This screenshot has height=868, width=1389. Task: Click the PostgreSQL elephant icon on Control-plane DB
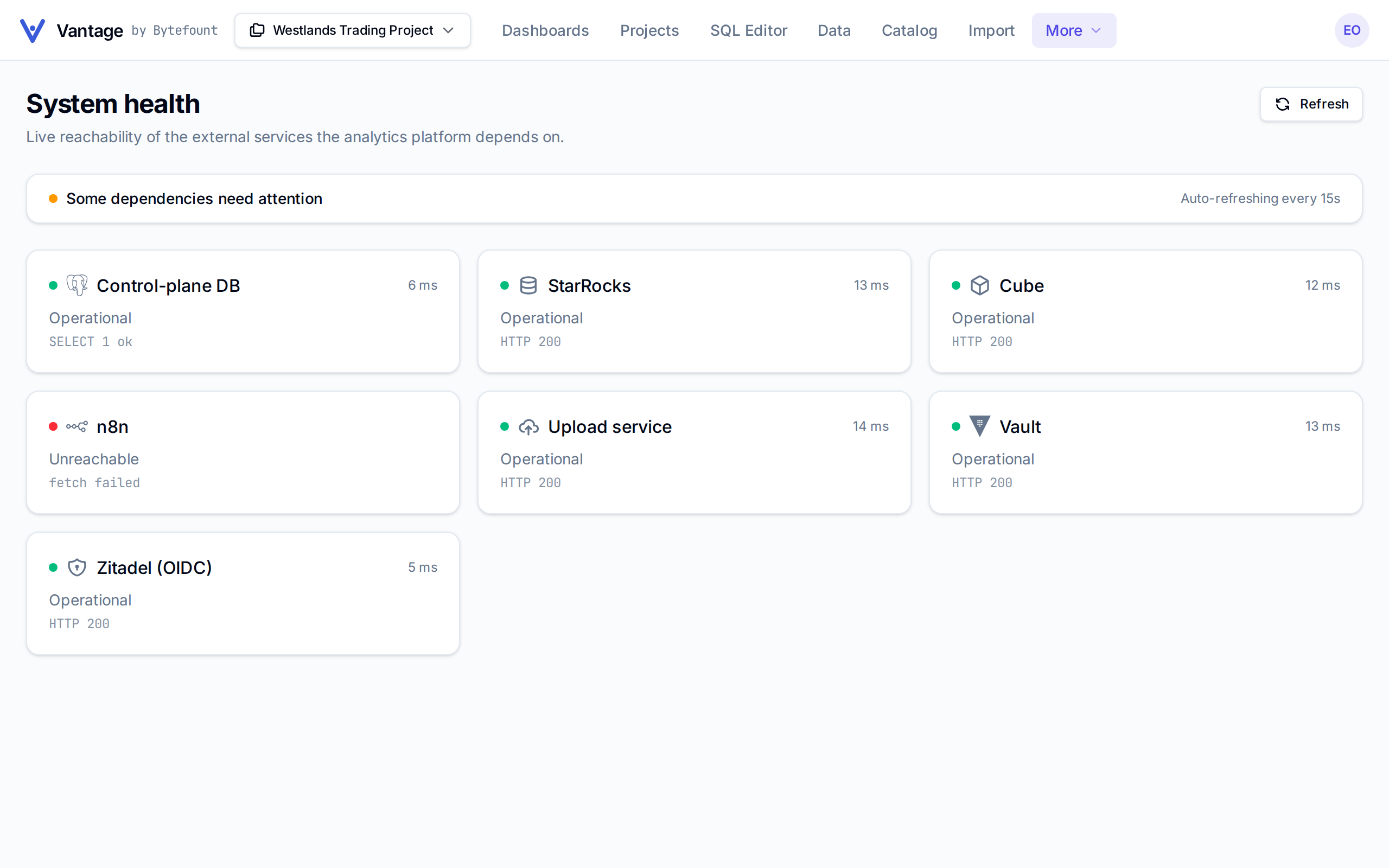click(77, 285)
